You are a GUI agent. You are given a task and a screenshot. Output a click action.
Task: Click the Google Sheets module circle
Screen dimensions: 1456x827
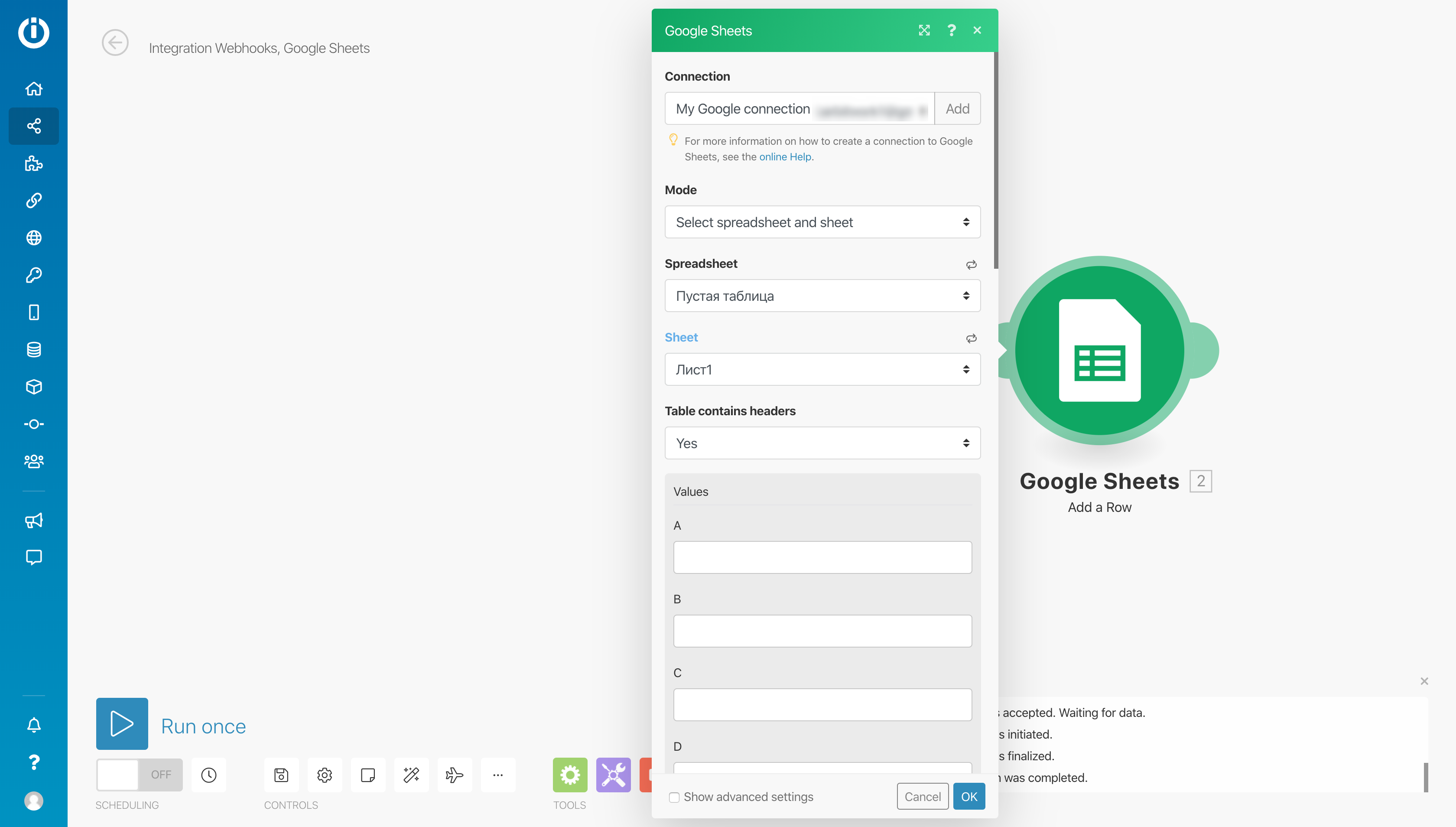pyautogui.click(x=1099, y=351)
